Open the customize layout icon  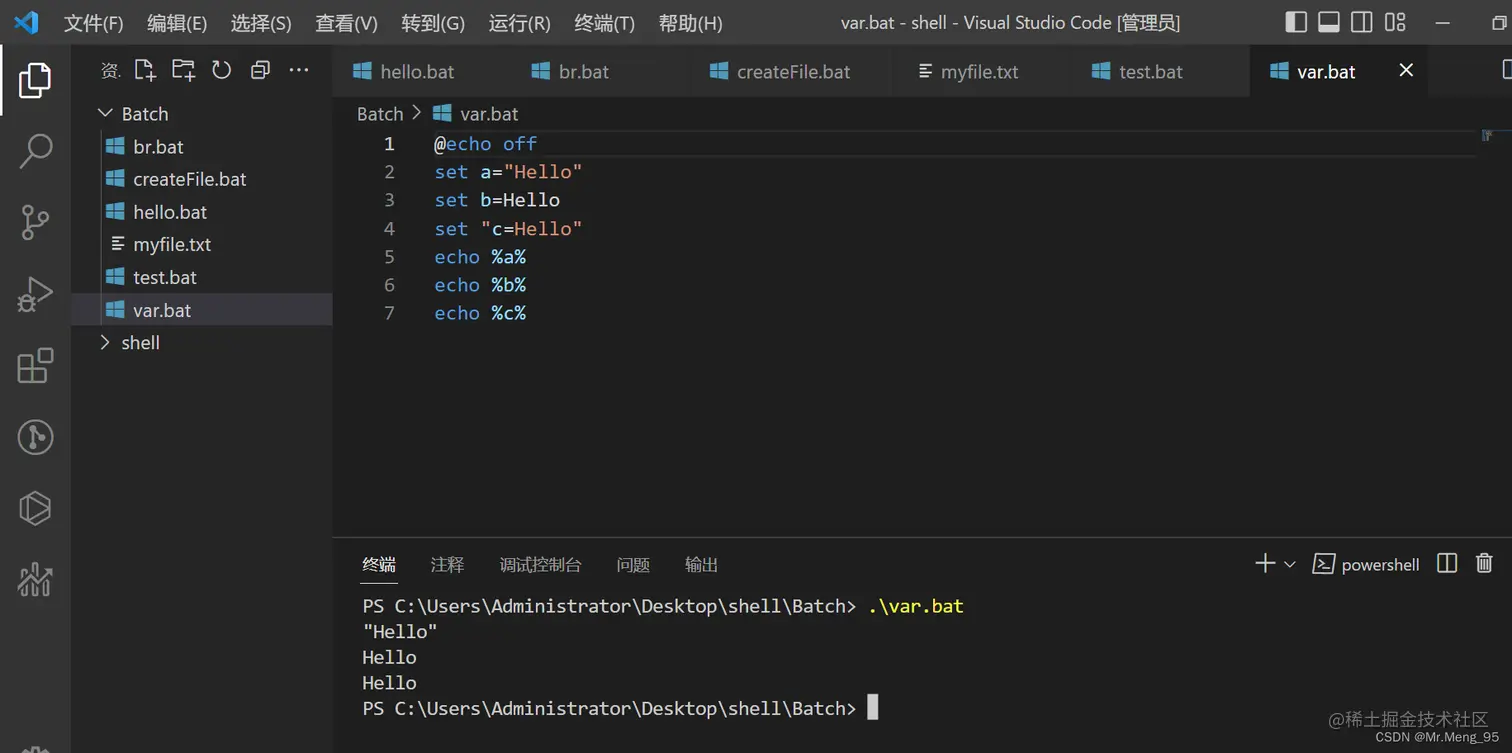[1395, 22]
